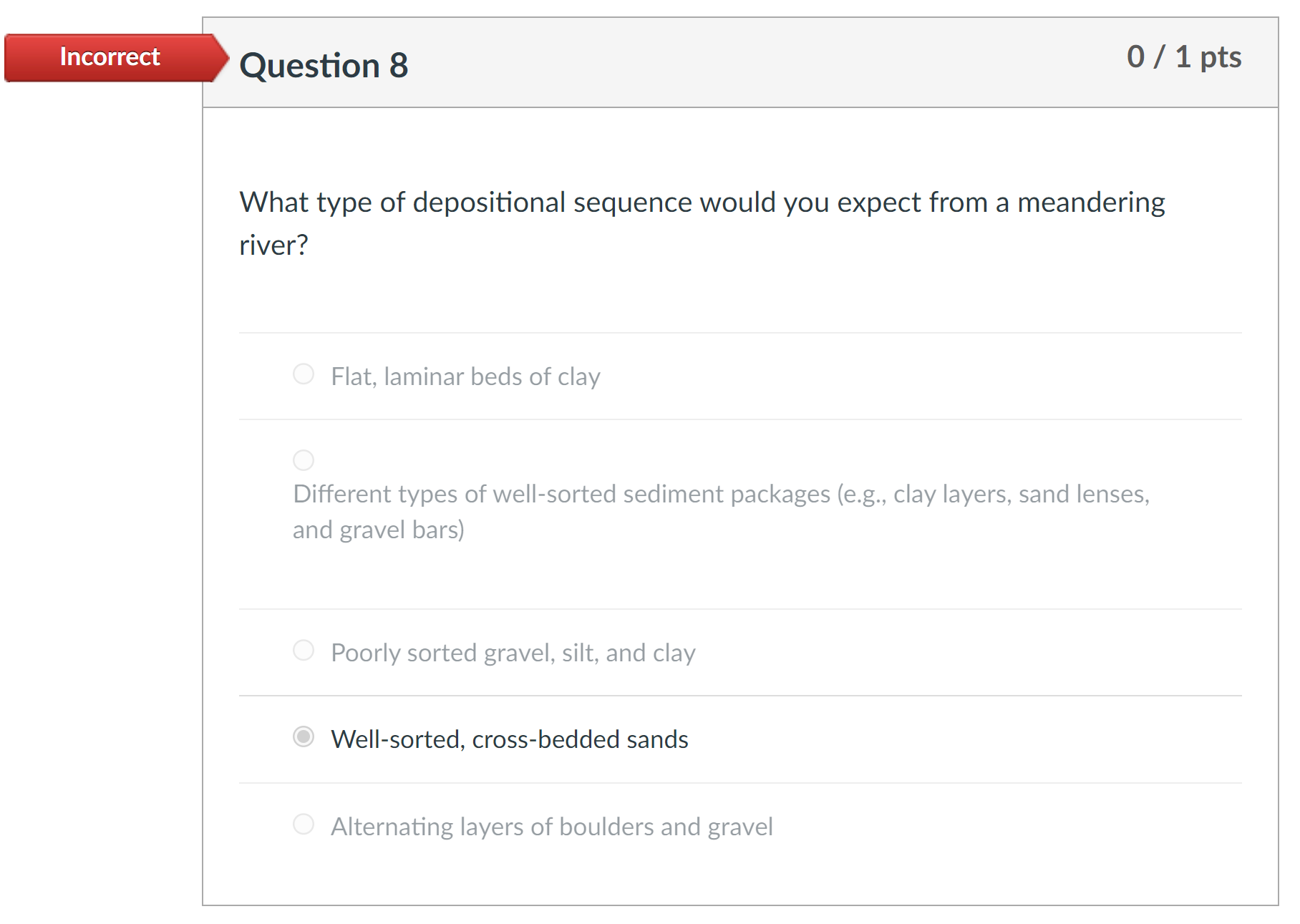The height and width of the screenshot is (924, 1300).
Task: Click the "Poorly sorted gravel, silt, and clay" label
Action: pyautogui.click(x=513, y=653)
